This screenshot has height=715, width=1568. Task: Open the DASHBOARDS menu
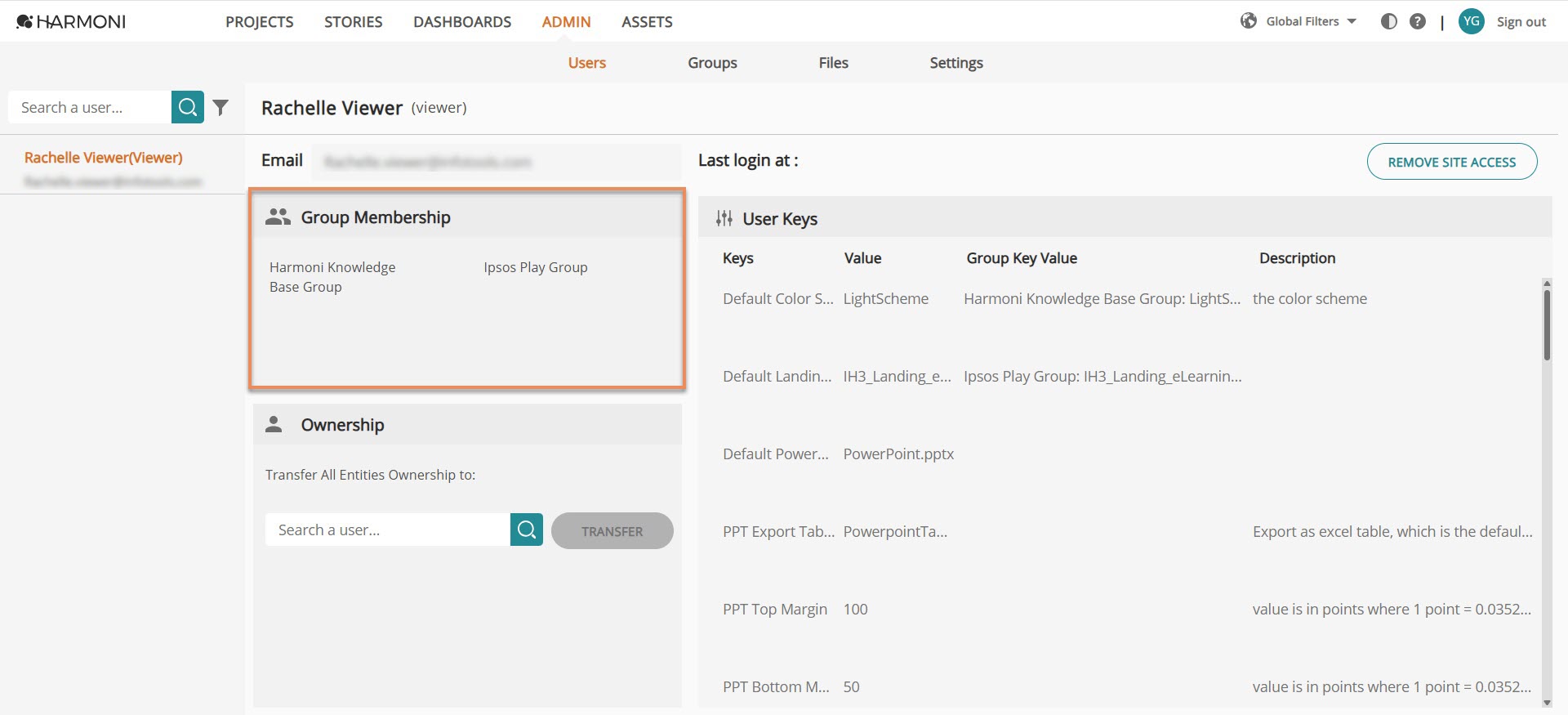(462, 22)
